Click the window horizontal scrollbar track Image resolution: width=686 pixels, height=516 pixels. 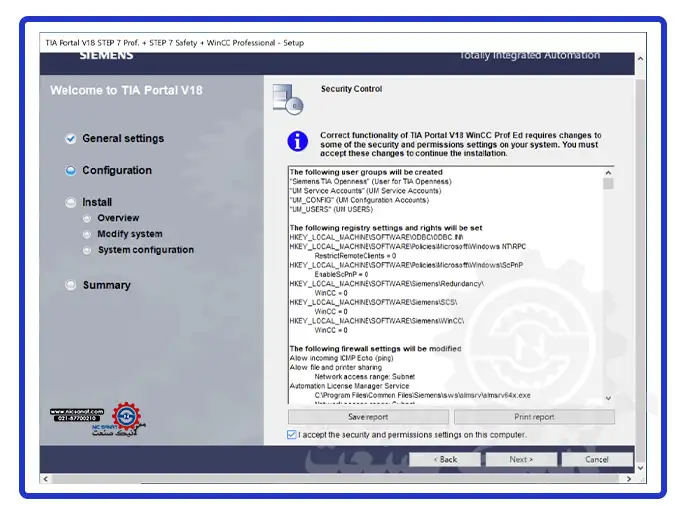coord(336,479)
